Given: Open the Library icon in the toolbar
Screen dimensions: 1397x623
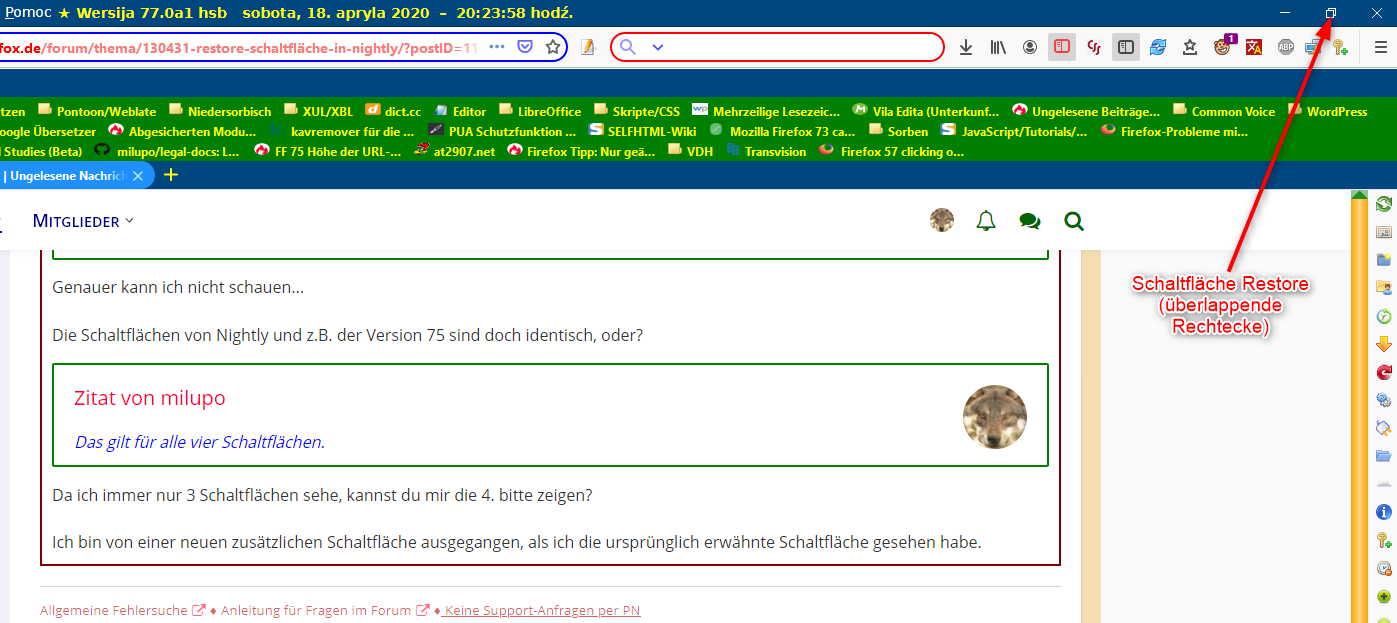Looking at the screenshot, I should 998,47.
